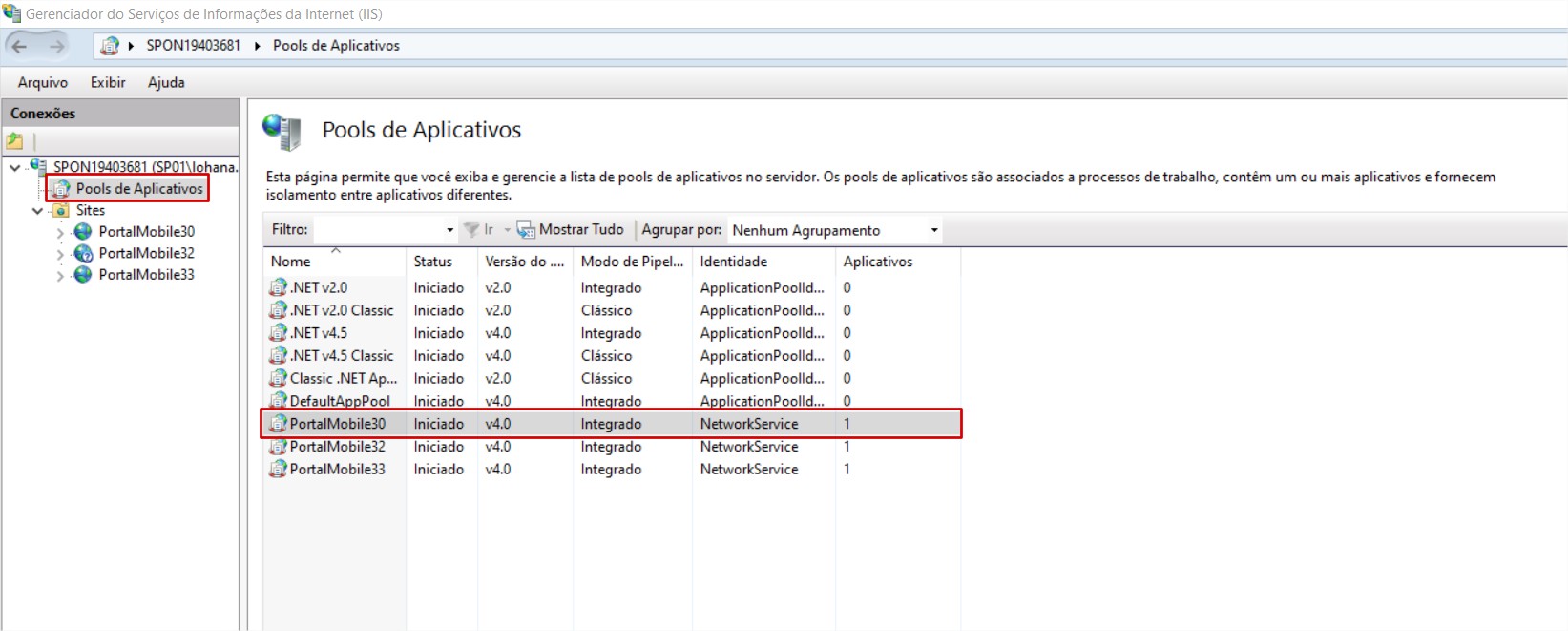Sort by Versão do .NET column header
The width and height of the screenshot is (1568, 631).
[526, 261]
